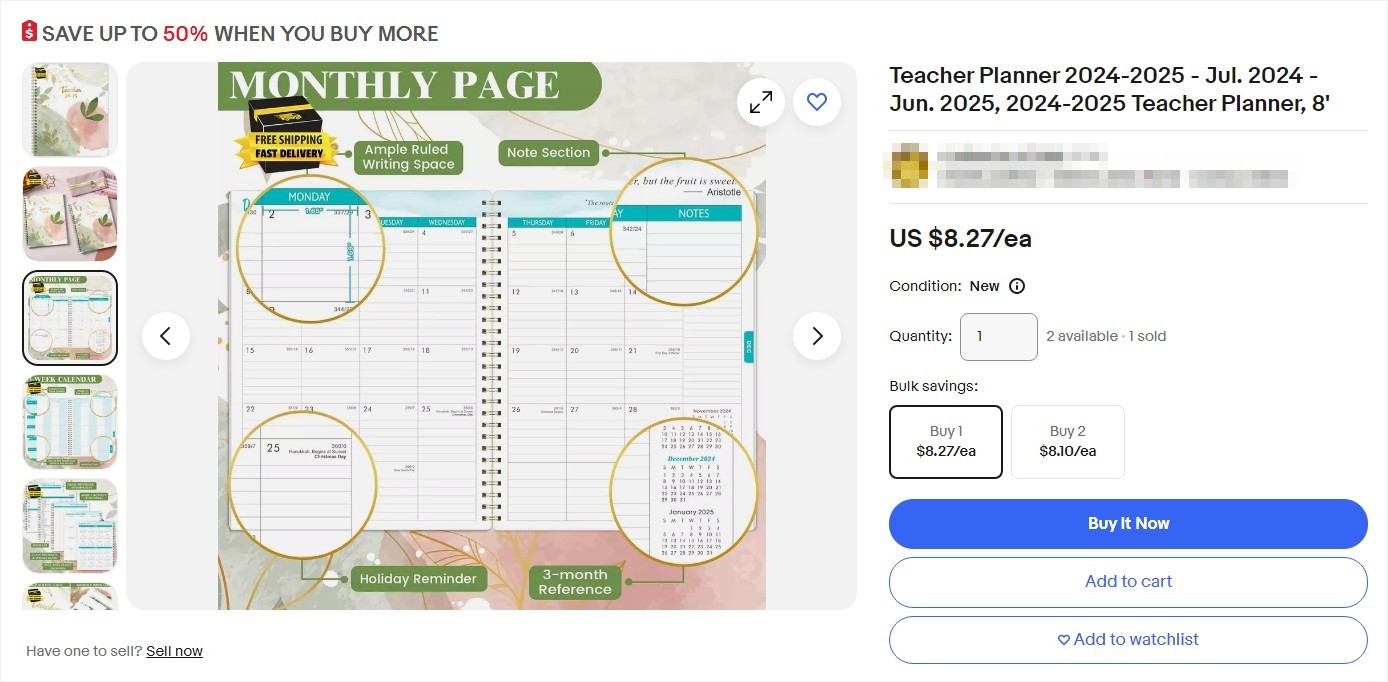Image resolution: width=1388 pixels, height=682 pixels.
Task: Click Add to watchlist
Action: (x=1128, y=639)
